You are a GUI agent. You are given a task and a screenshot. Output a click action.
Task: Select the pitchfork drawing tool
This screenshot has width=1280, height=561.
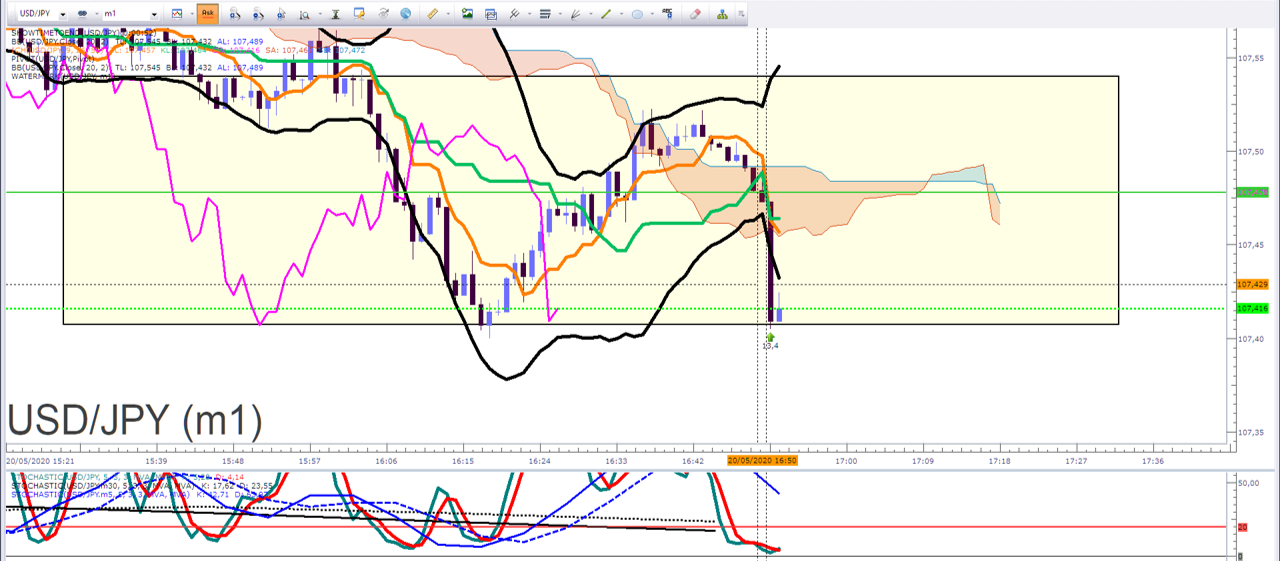[515, 14]
